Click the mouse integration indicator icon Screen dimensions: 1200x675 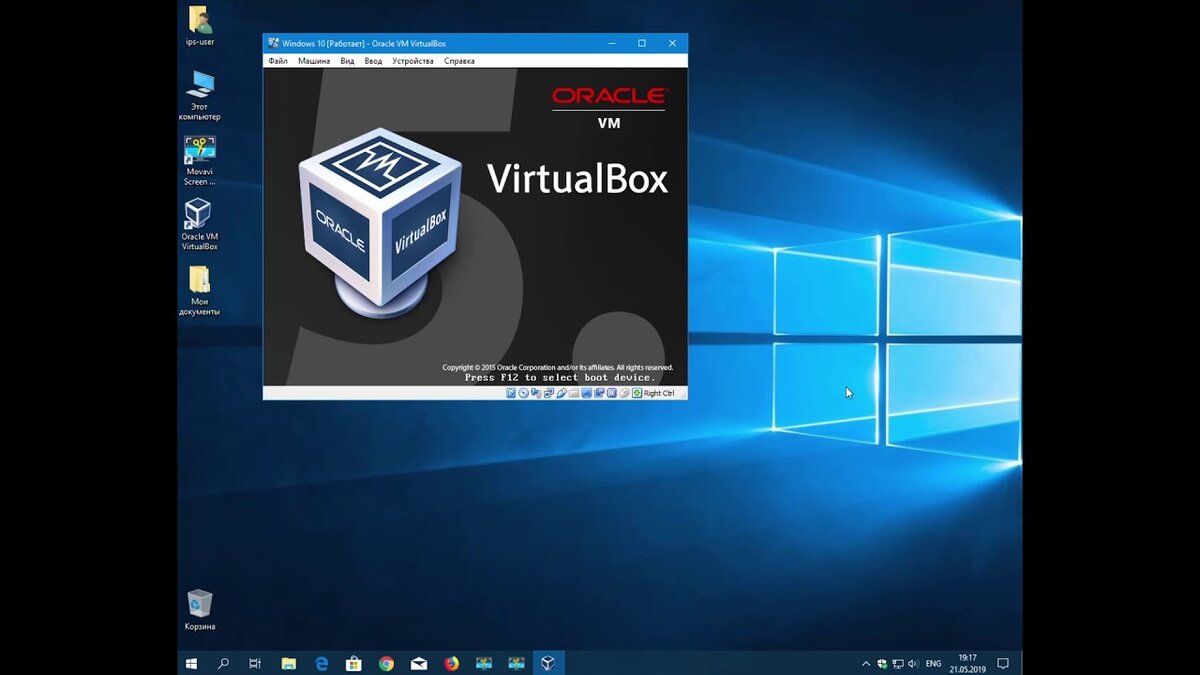[x=624, y=393]
